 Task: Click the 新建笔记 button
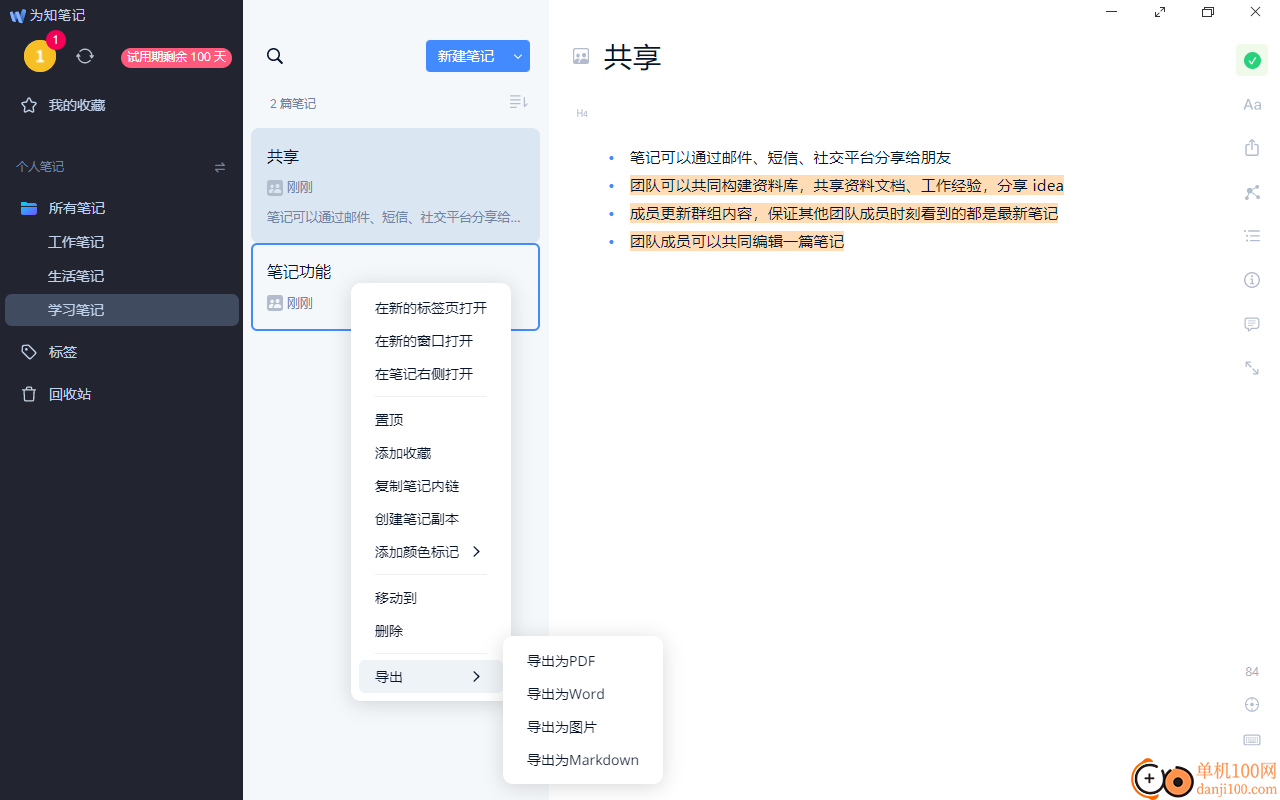pyautogui.click(x=466, y=56)
